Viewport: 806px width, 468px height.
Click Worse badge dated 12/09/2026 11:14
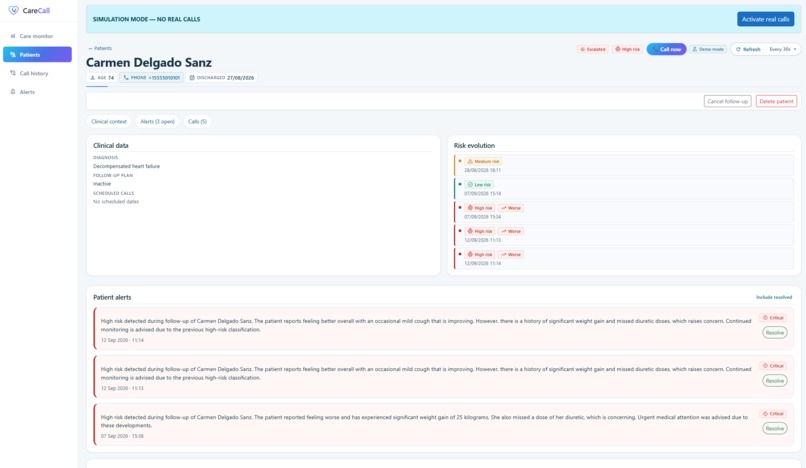510,254
